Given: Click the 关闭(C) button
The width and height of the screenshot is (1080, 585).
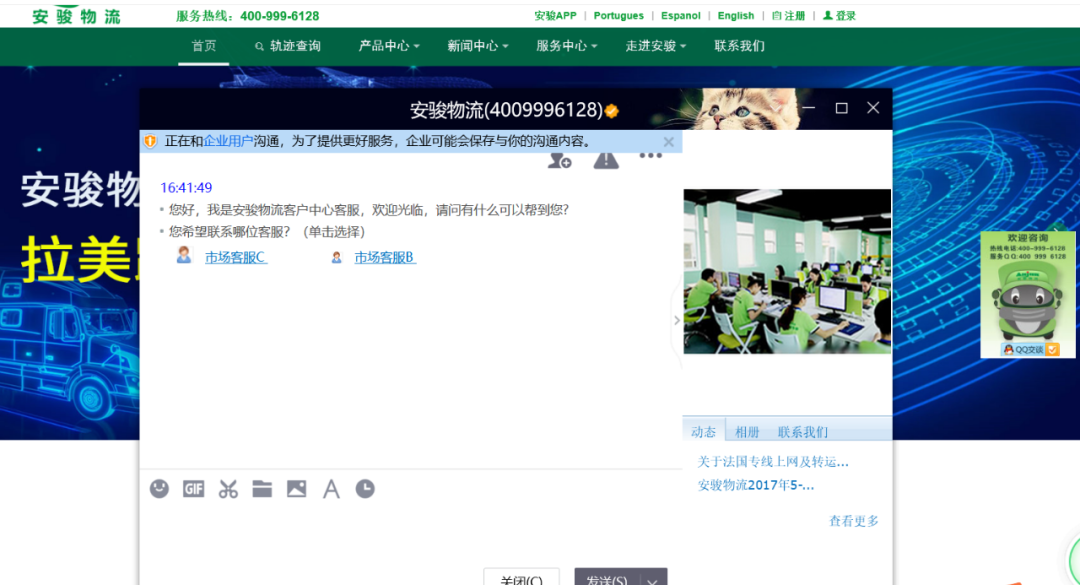Looking at the screenshot, I should 521,579.
